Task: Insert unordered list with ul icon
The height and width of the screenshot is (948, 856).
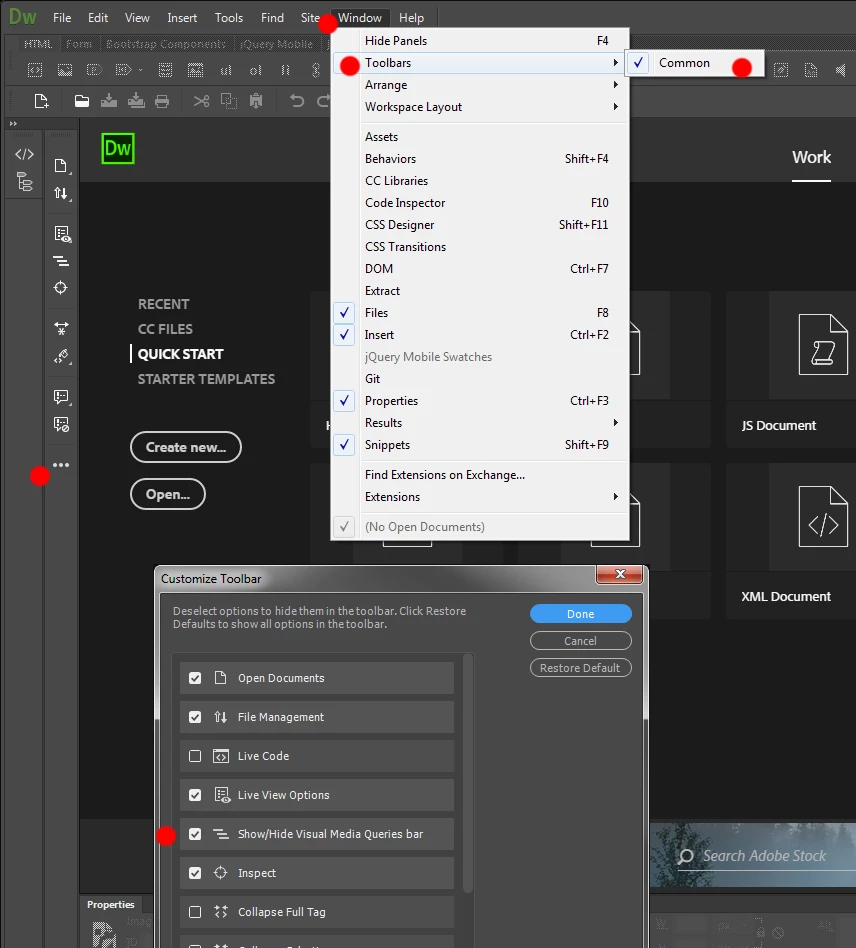Action: 226,71
